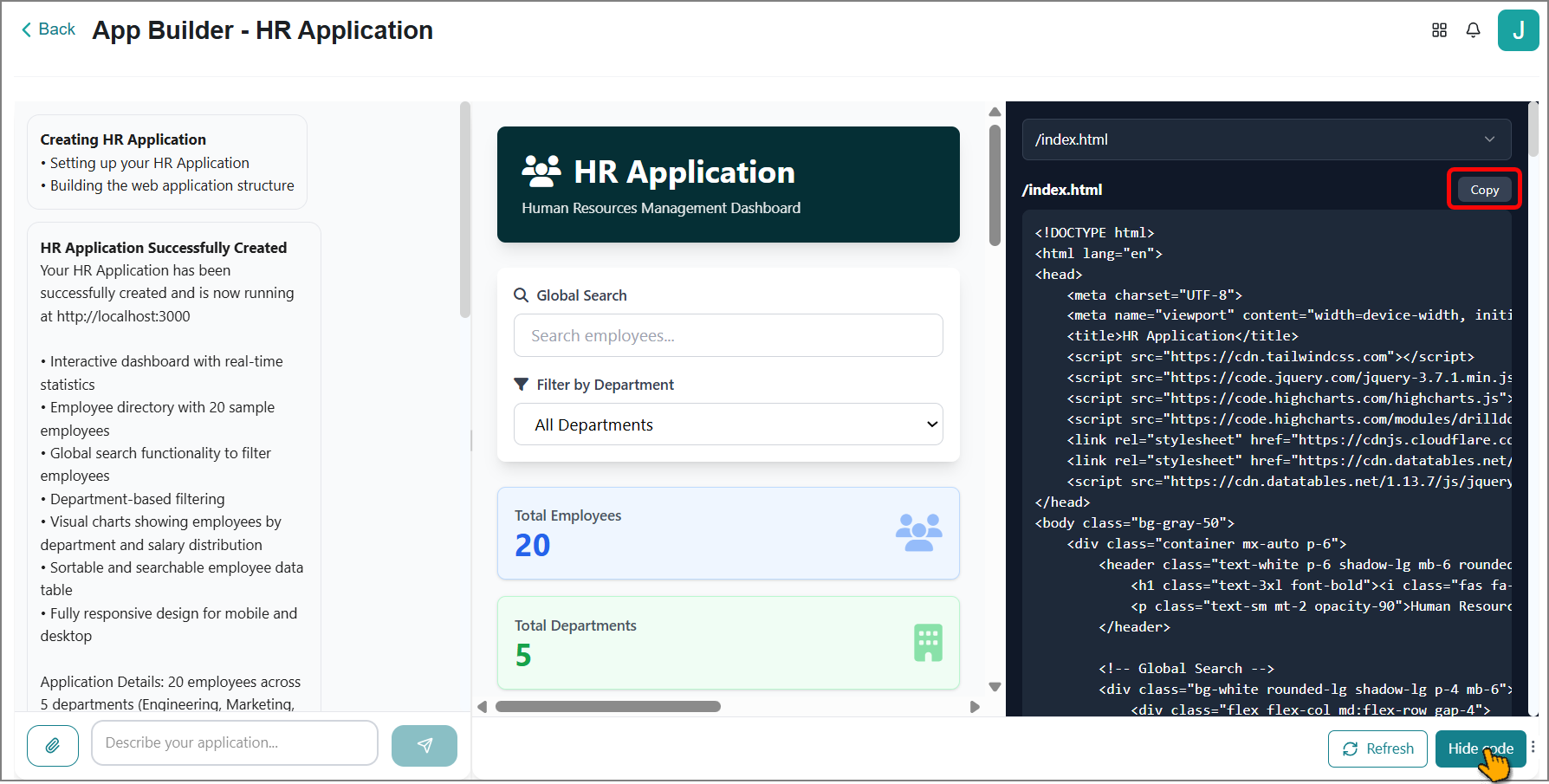Screen dimensions: 1549x784
Task: Open the user avatar labeled J
Action: [1518, 30]
